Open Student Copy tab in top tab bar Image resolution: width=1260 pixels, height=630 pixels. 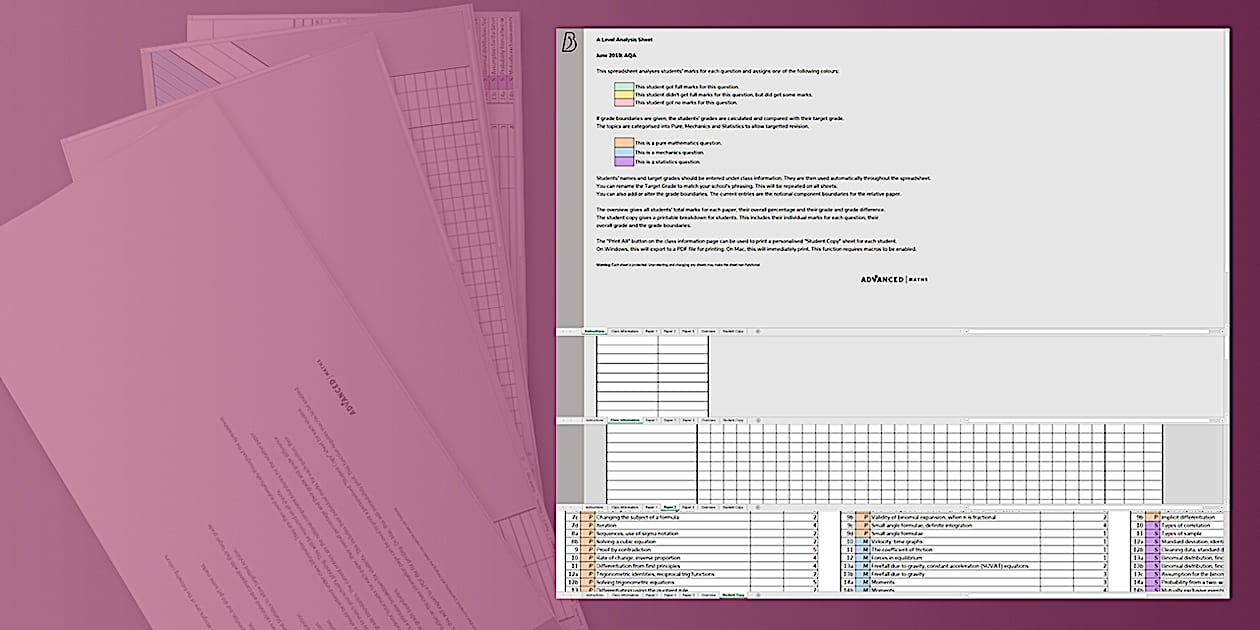733,331
